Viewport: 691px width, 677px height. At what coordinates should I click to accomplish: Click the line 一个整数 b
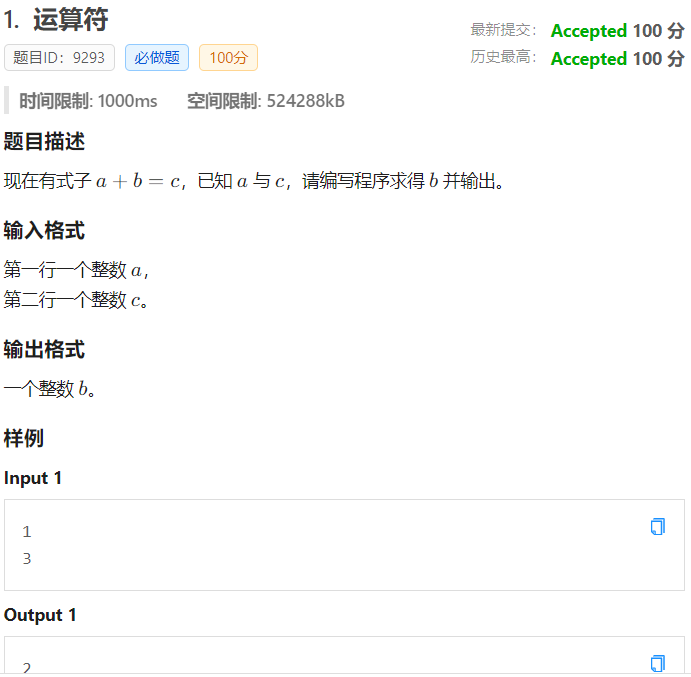[x=49, y=389]
